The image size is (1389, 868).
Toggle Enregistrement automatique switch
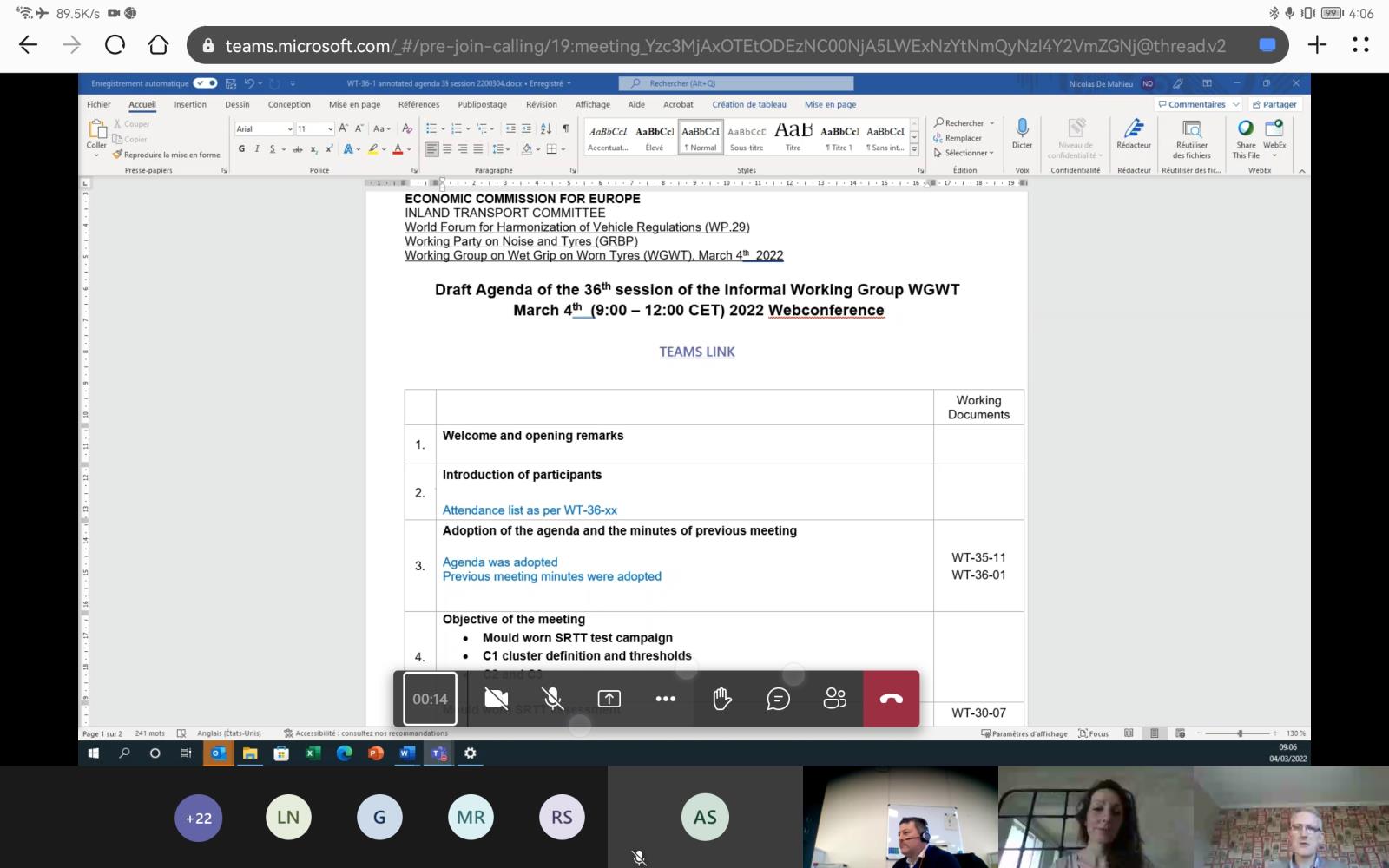(x=206, y=83)
